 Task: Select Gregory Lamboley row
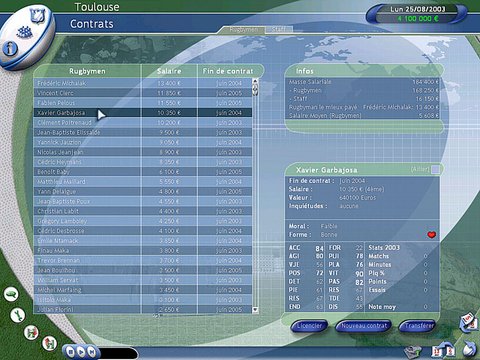point(143,221)
